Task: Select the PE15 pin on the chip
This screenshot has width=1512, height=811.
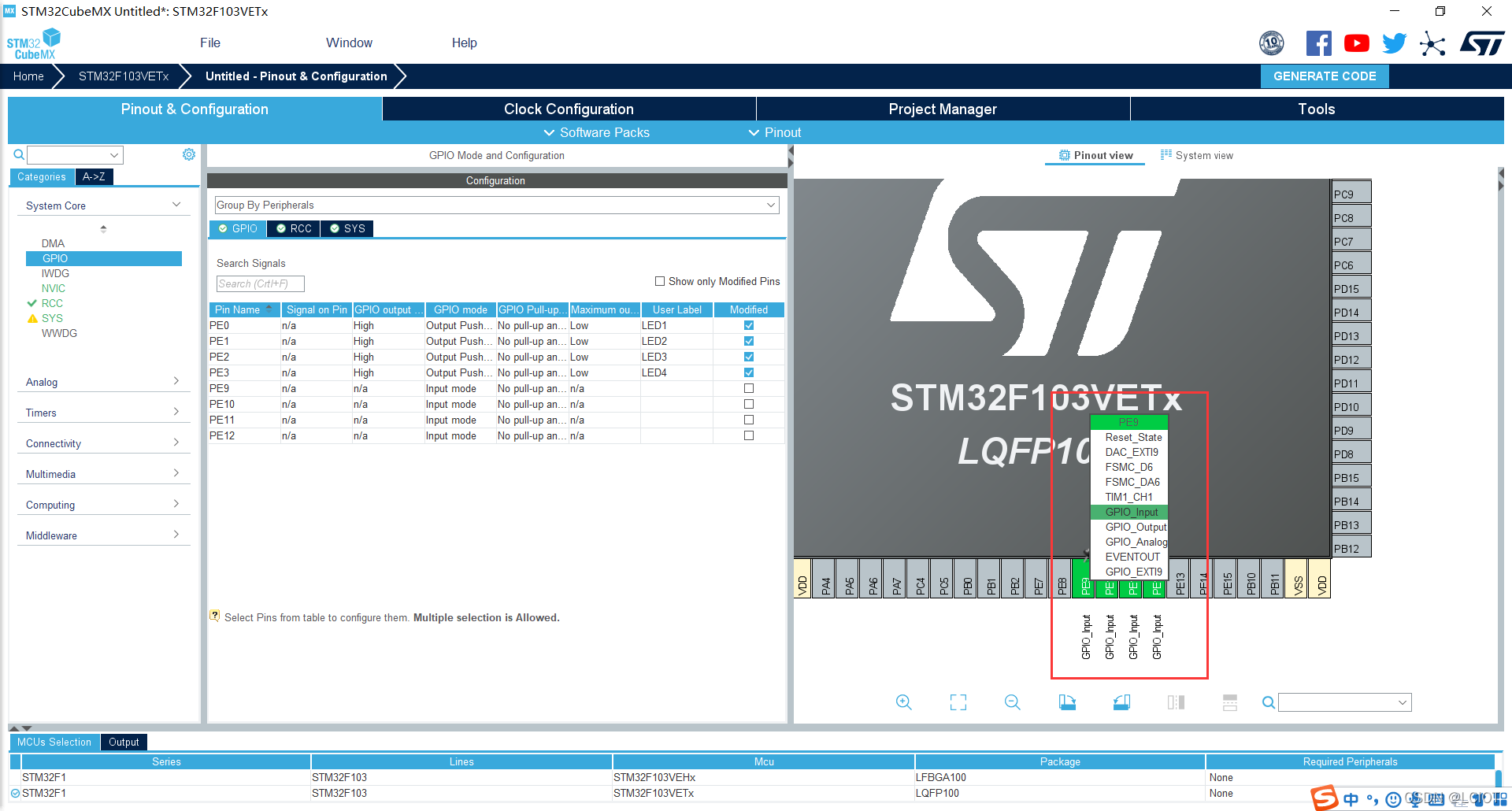Action: coord(1226,579)
